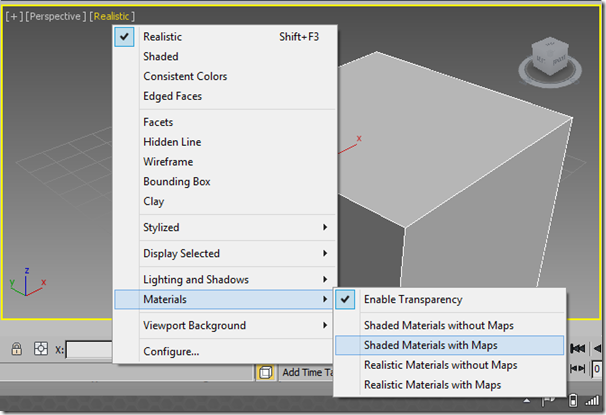Uncheck the Realistic shading mode
This screenshot has height=415, width=606.
point(162,36)
